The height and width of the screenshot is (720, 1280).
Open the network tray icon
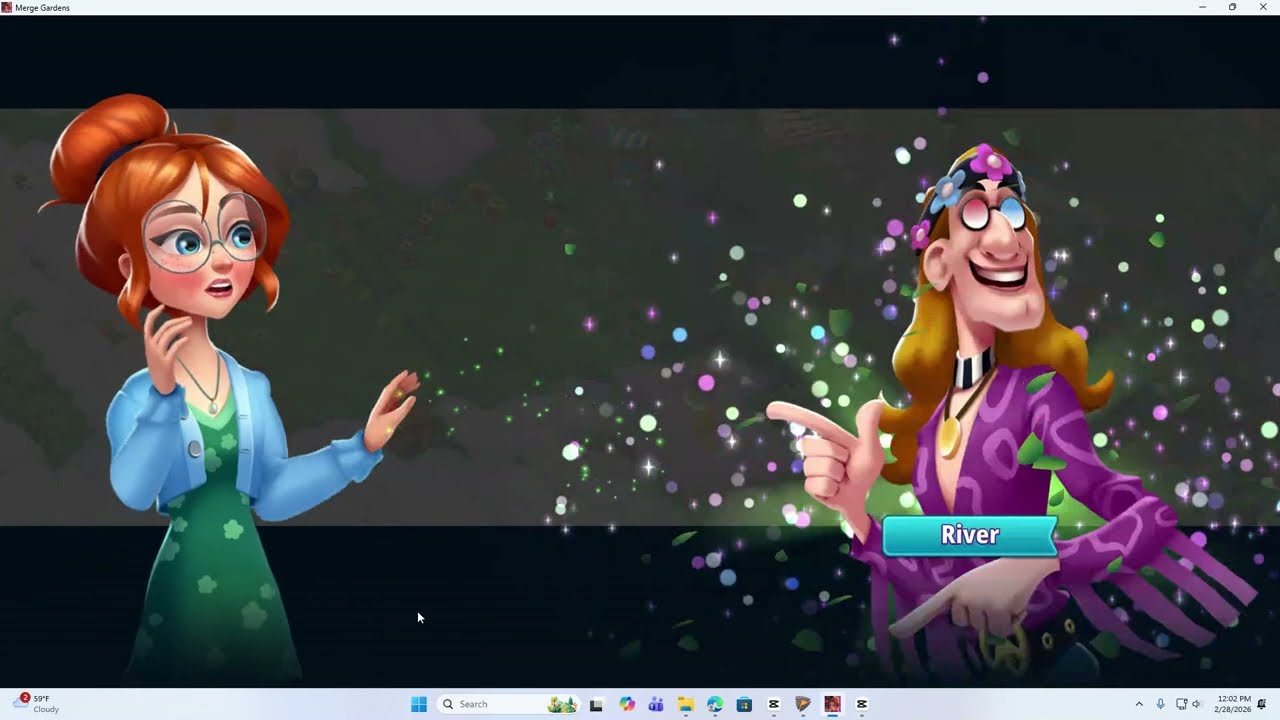[x=1181, y=704]
